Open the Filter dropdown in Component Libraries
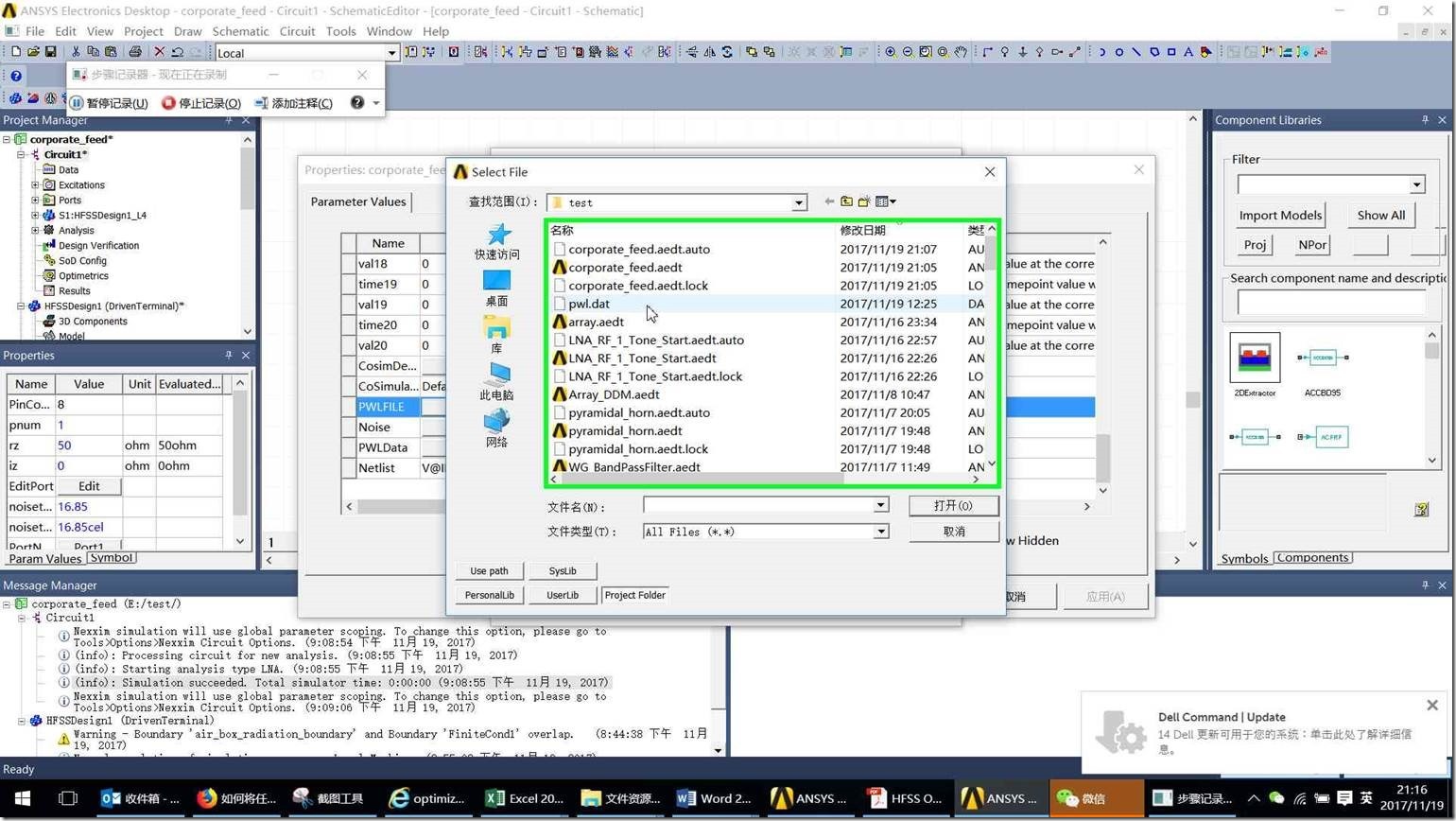 coord(1416,184)
